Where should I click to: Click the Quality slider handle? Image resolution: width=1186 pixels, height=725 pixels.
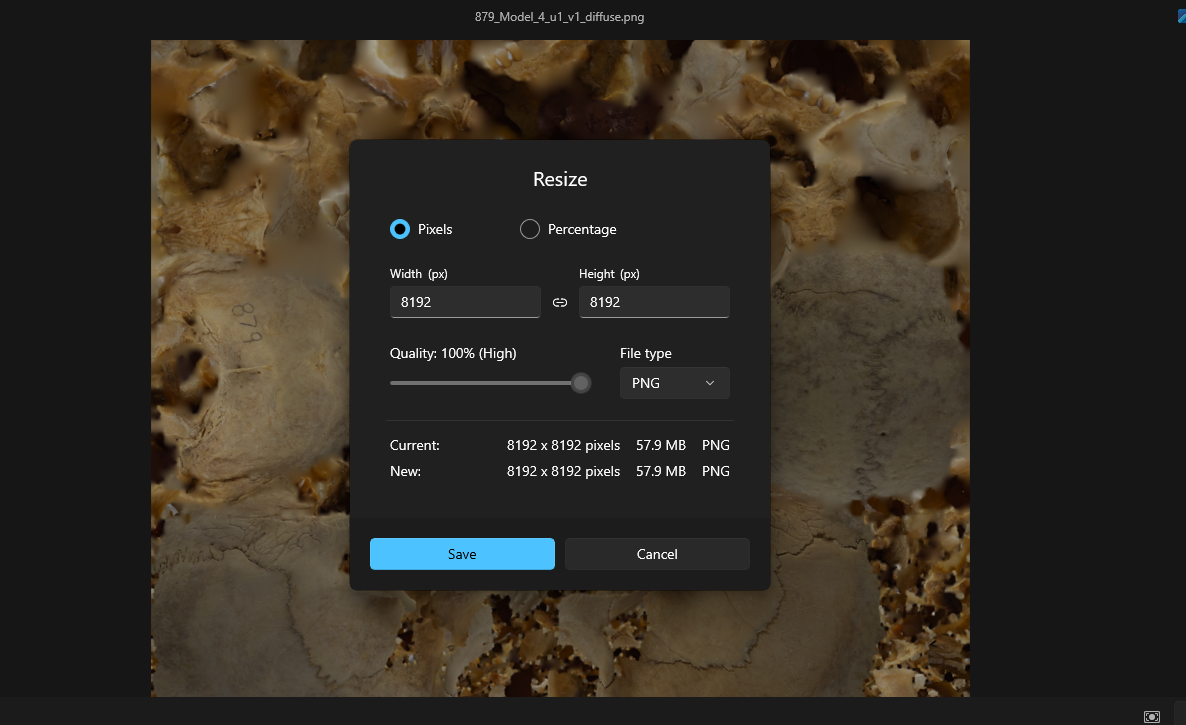click(581, 383)
